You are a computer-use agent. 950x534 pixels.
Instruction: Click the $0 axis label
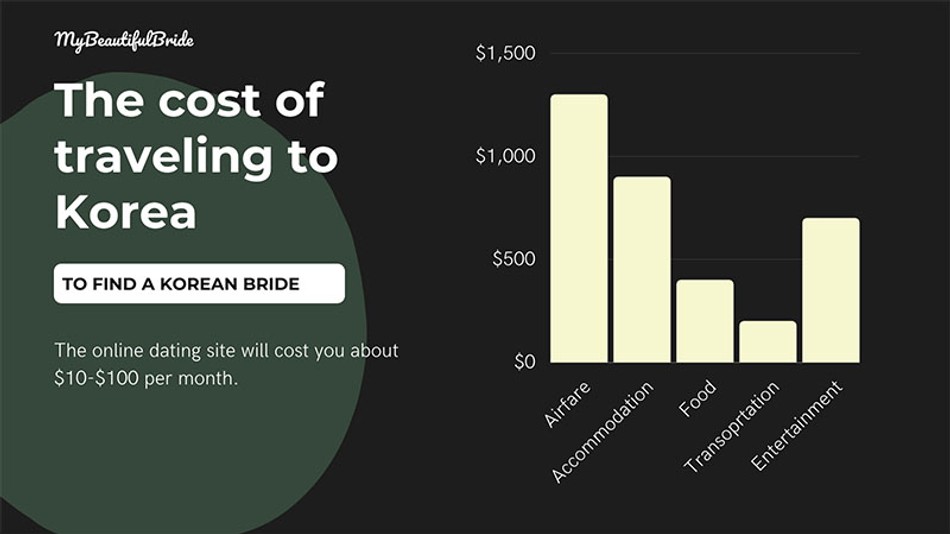tap(525, 362)
